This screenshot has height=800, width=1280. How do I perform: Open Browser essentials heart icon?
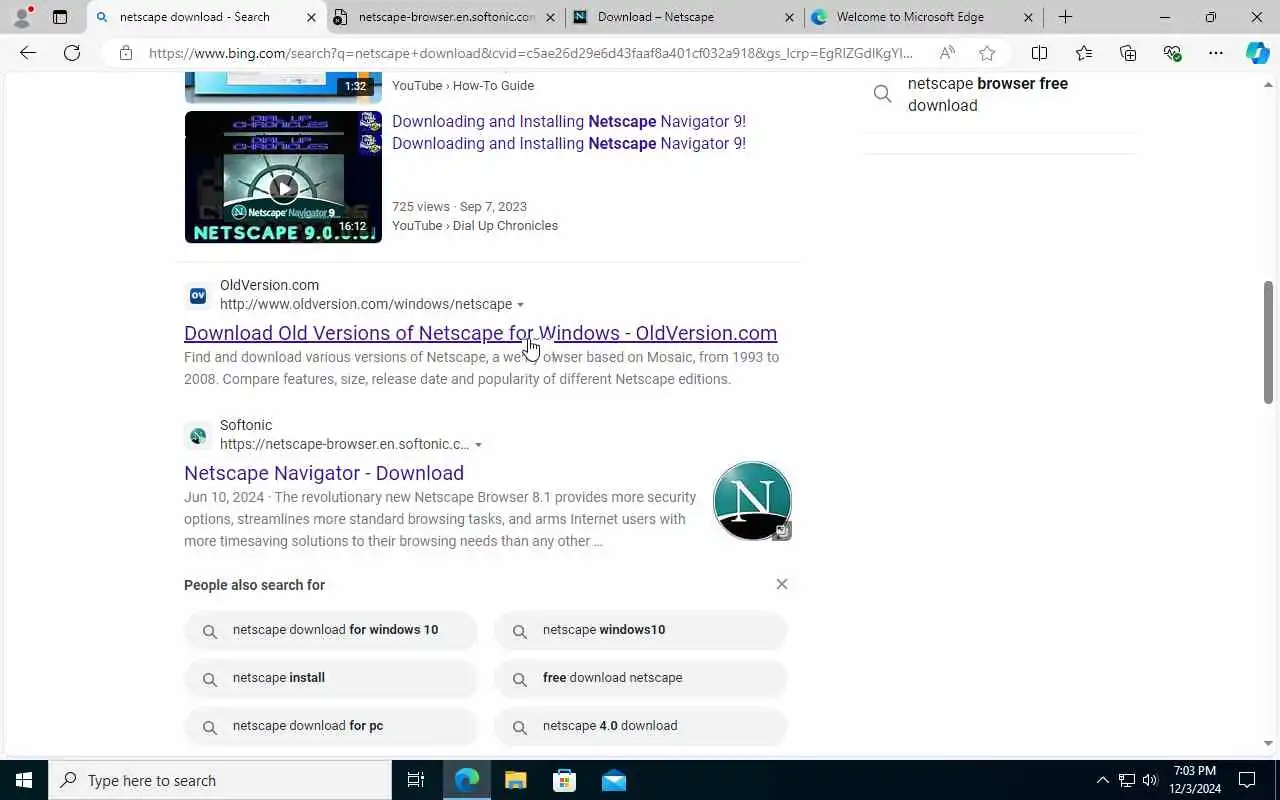(x=1172, y=53)
